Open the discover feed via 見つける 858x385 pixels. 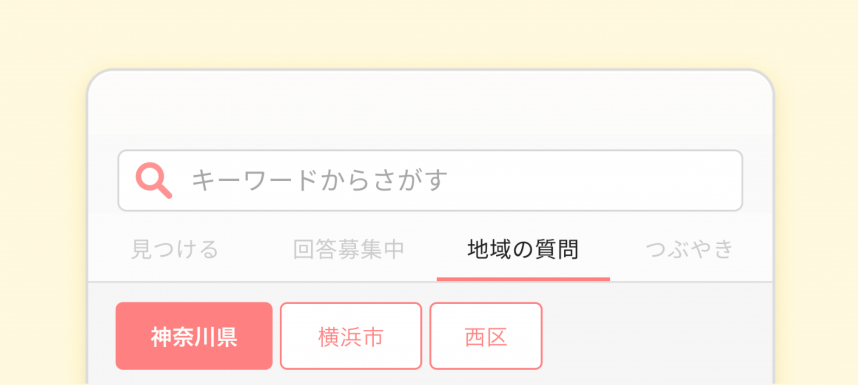point(175,249)
